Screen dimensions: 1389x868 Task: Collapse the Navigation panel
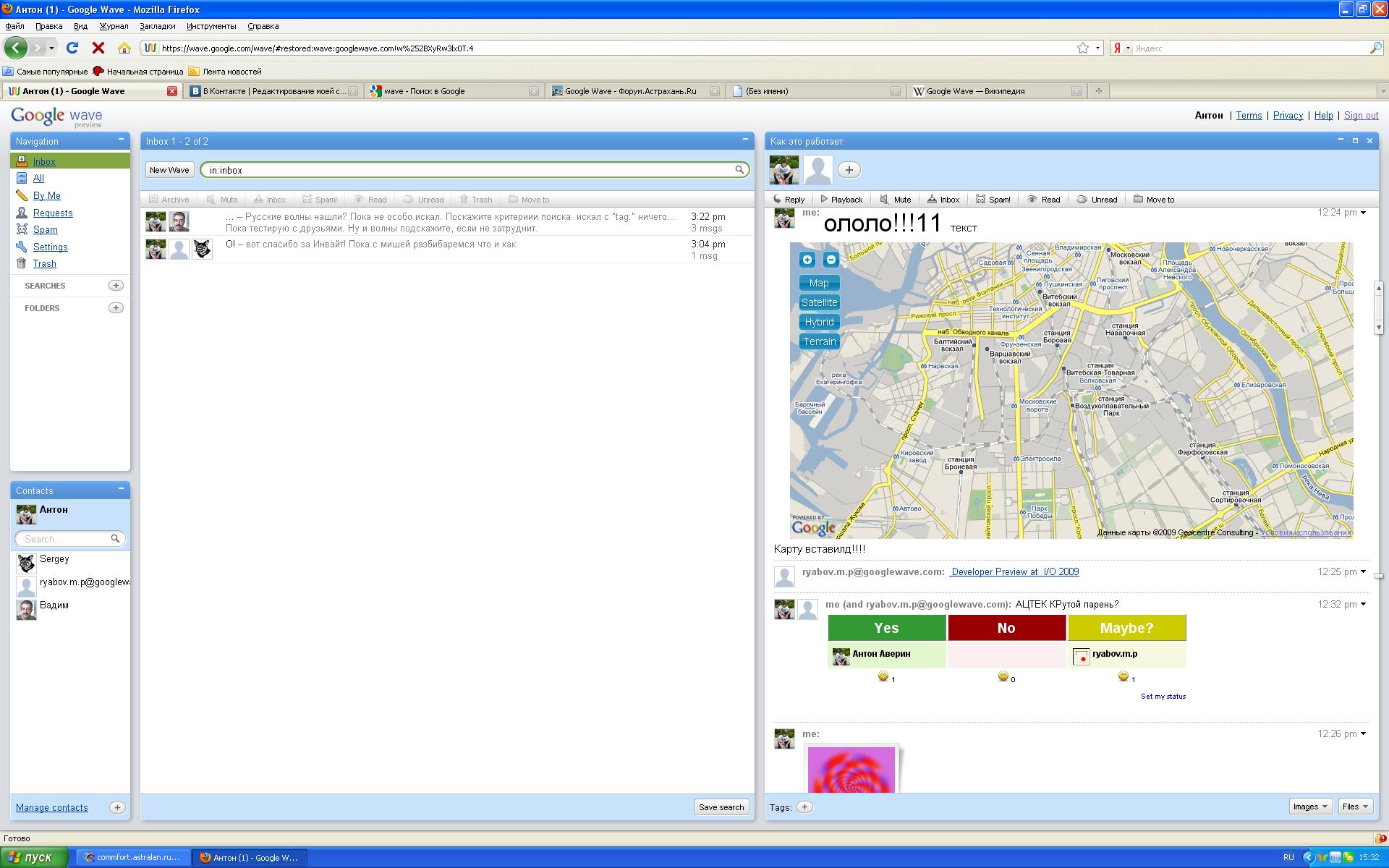point(121,140)
